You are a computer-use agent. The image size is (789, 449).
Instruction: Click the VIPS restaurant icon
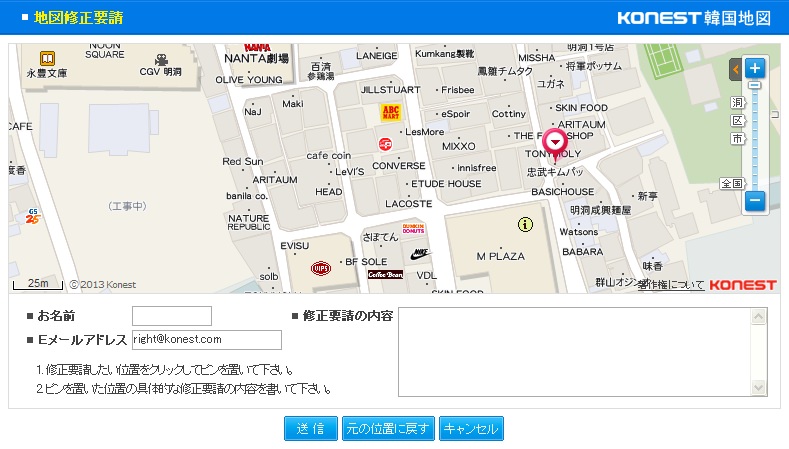pyautogui.click(x=321, y=268)
